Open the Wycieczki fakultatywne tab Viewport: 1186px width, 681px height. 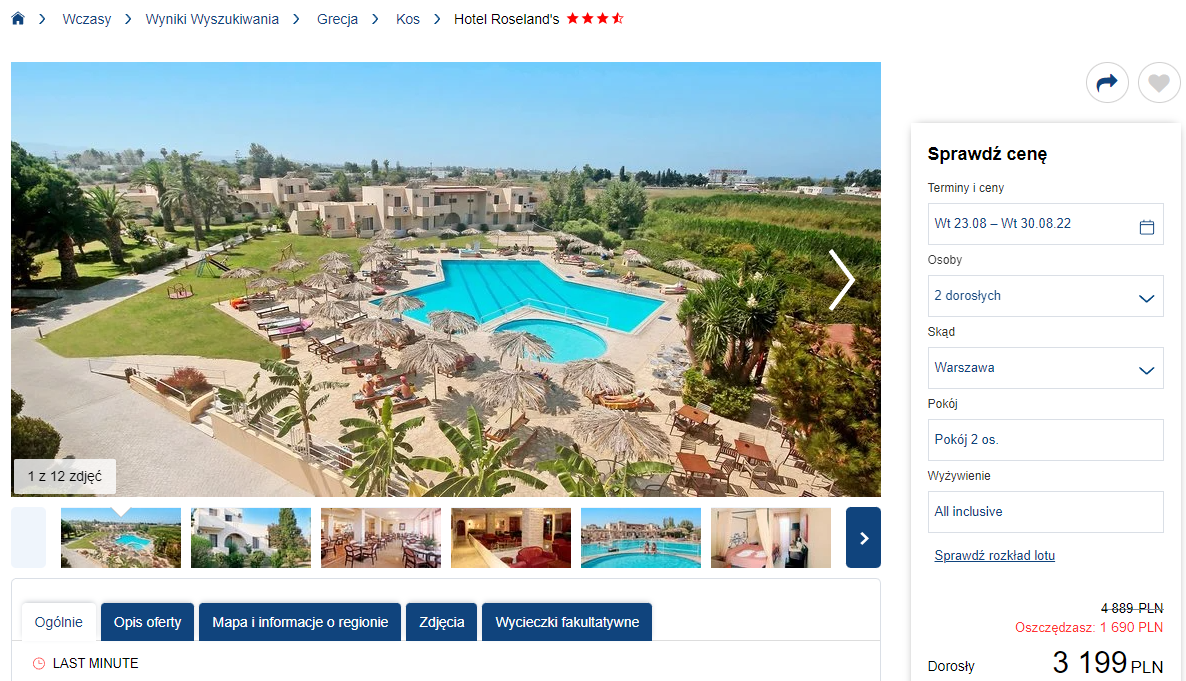[567, 622]
